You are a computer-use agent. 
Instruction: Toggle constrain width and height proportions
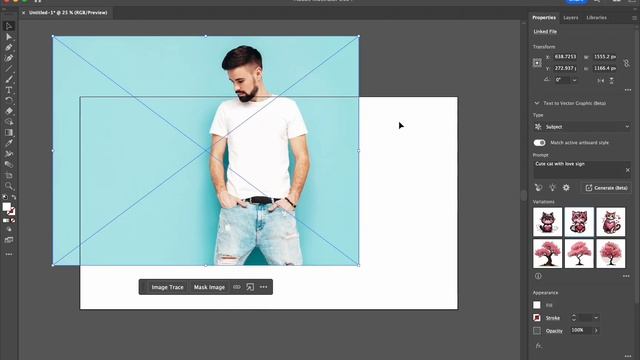pos(627,63)
